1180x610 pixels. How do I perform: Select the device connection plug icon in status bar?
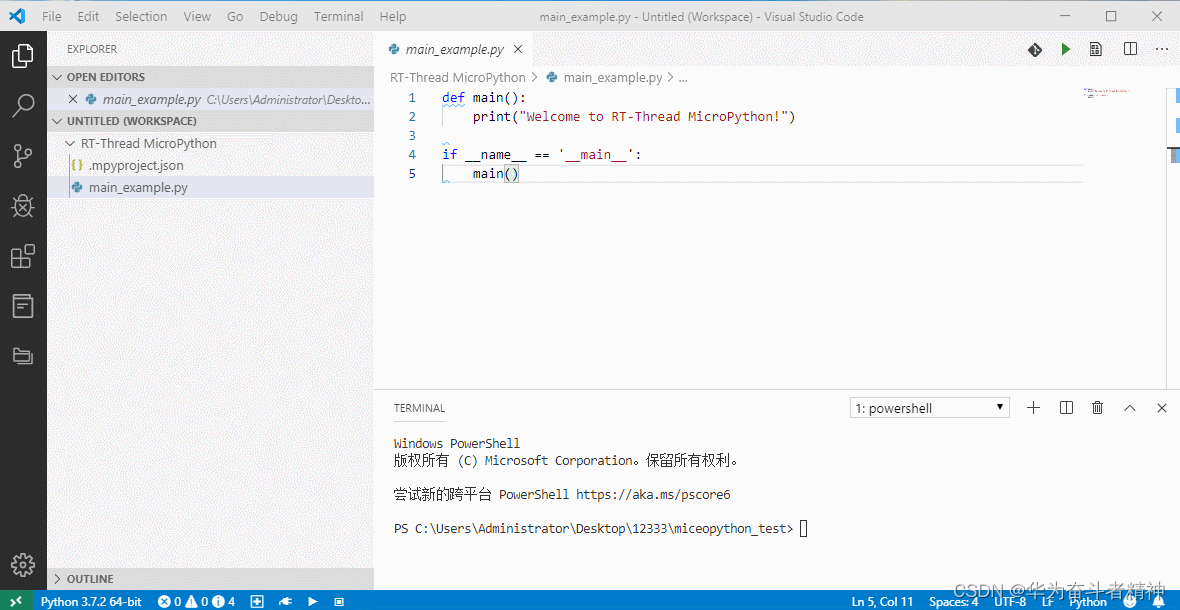click(x=285, y=601)
